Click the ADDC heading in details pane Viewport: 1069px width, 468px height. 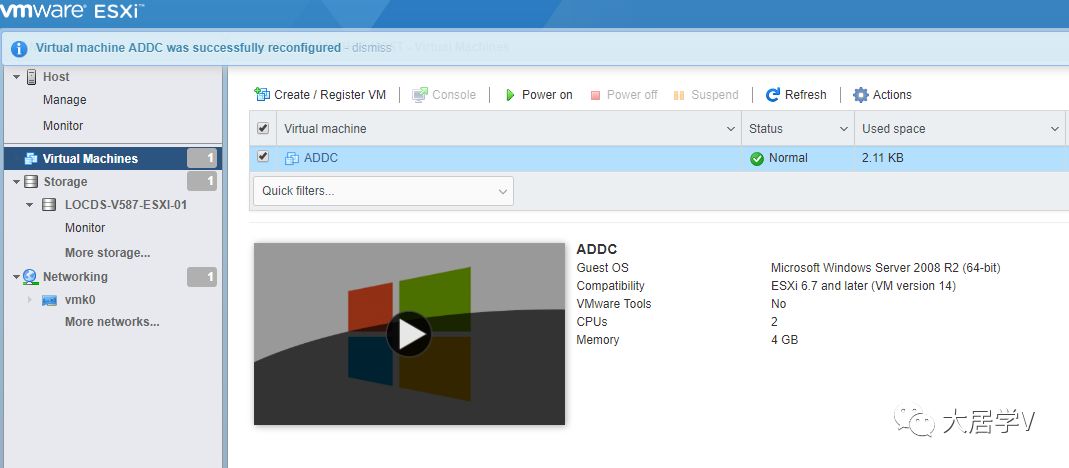(x=597, y=249)
